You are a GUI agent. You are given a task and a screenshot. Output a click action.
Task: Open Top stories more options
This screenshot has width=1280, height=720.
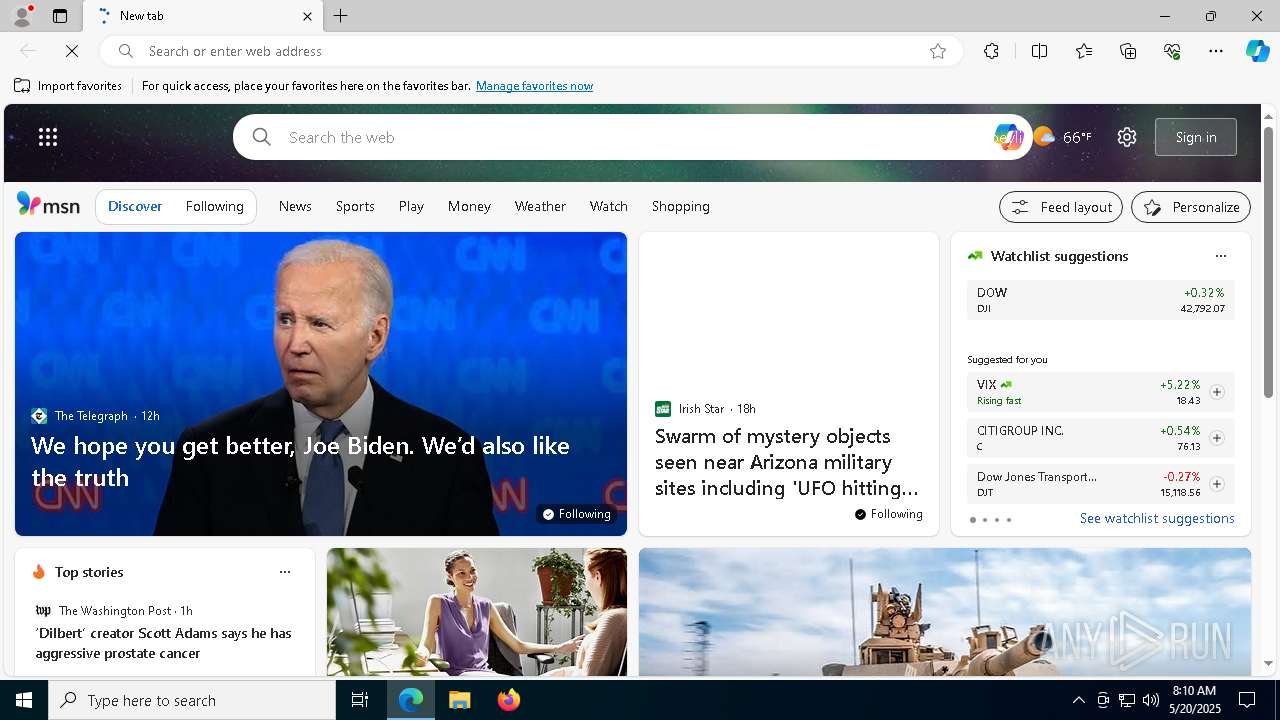click(285, 572)
